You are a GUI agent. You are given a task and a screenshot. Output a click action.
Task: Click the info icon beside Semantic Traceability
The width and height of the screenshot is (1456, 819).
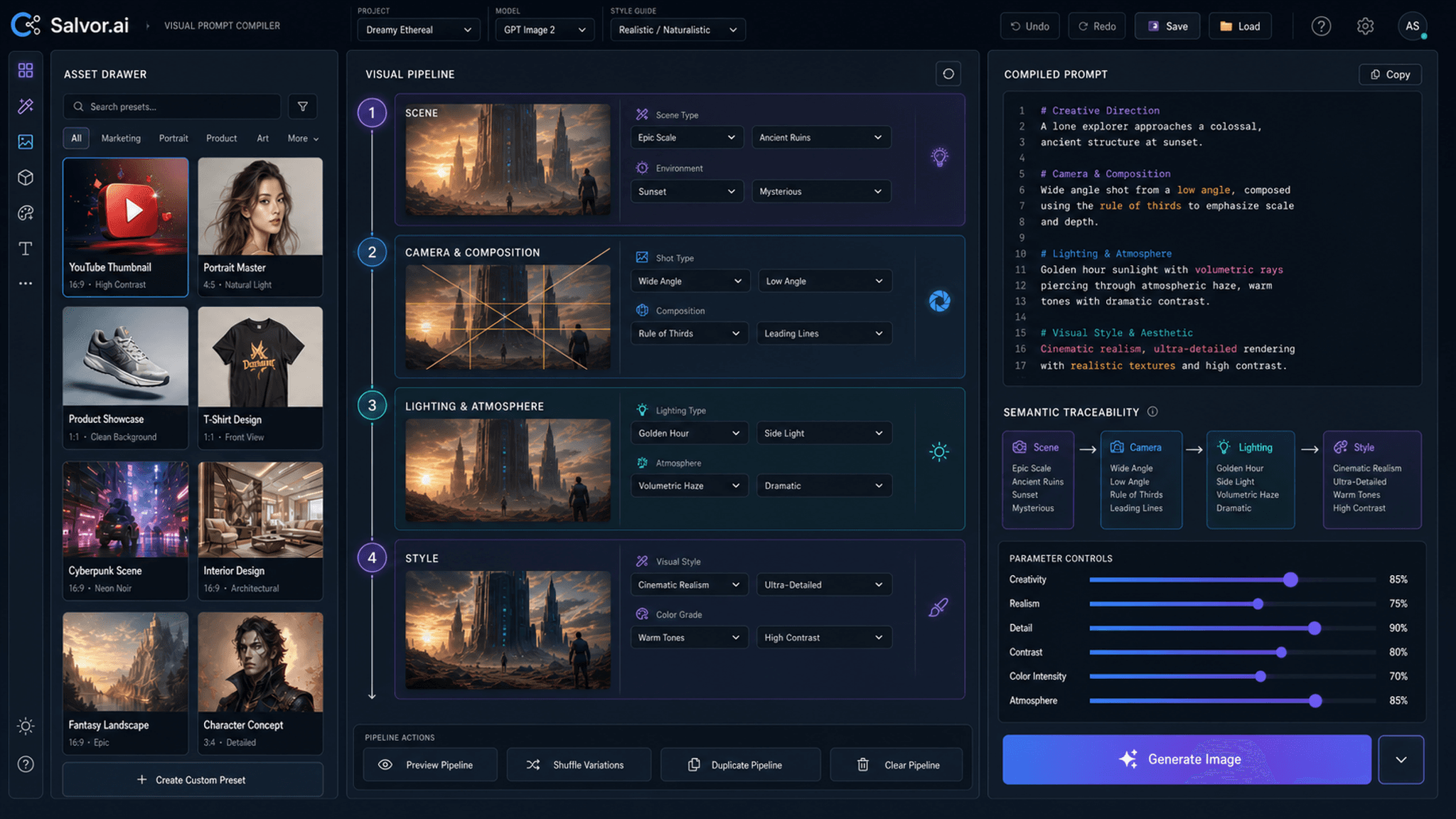[x=1152, y=412]
